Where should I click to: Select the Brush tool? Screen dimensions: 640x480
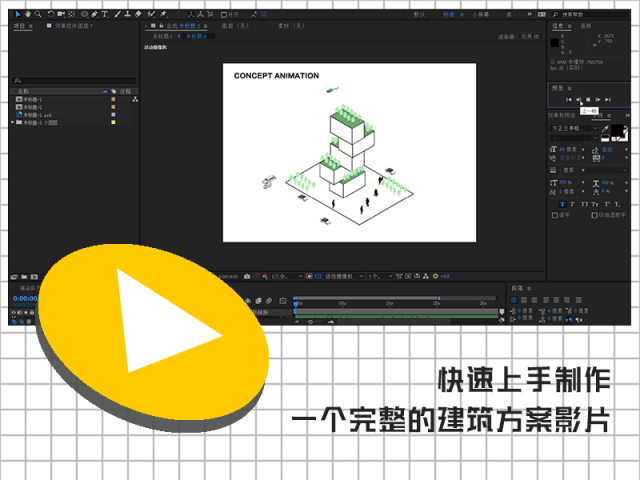118,14
